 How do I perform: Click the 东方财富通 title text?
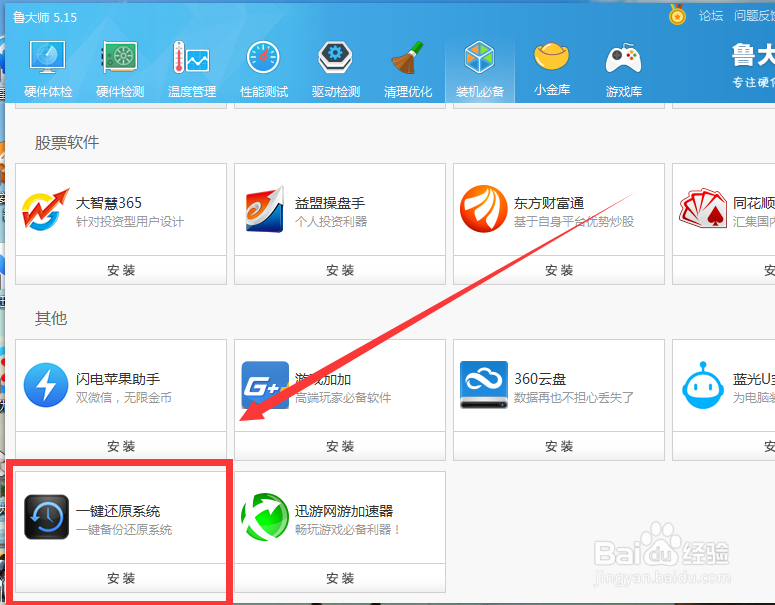(549, 203)
